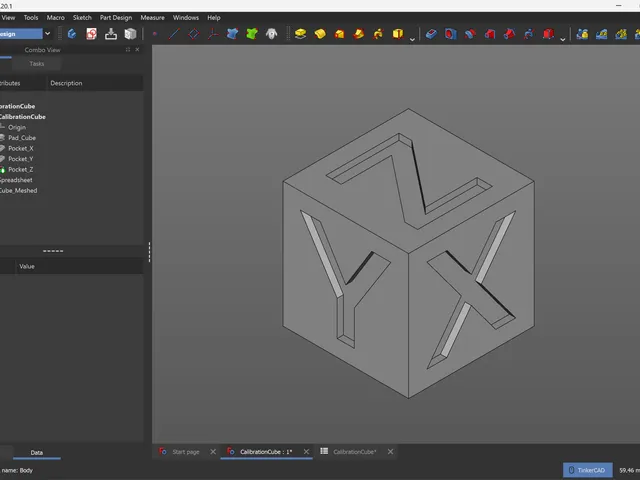Select the Additive loft tool
Screen dimensions: 640x480
[x=340, y=33]
